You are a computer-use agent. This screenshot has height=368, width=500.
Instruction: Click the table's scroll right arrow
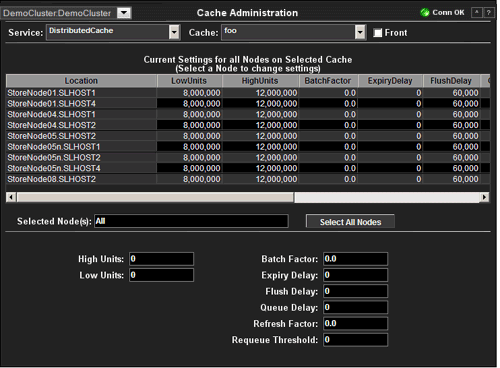pyautogui.click(x=485, y=197)
